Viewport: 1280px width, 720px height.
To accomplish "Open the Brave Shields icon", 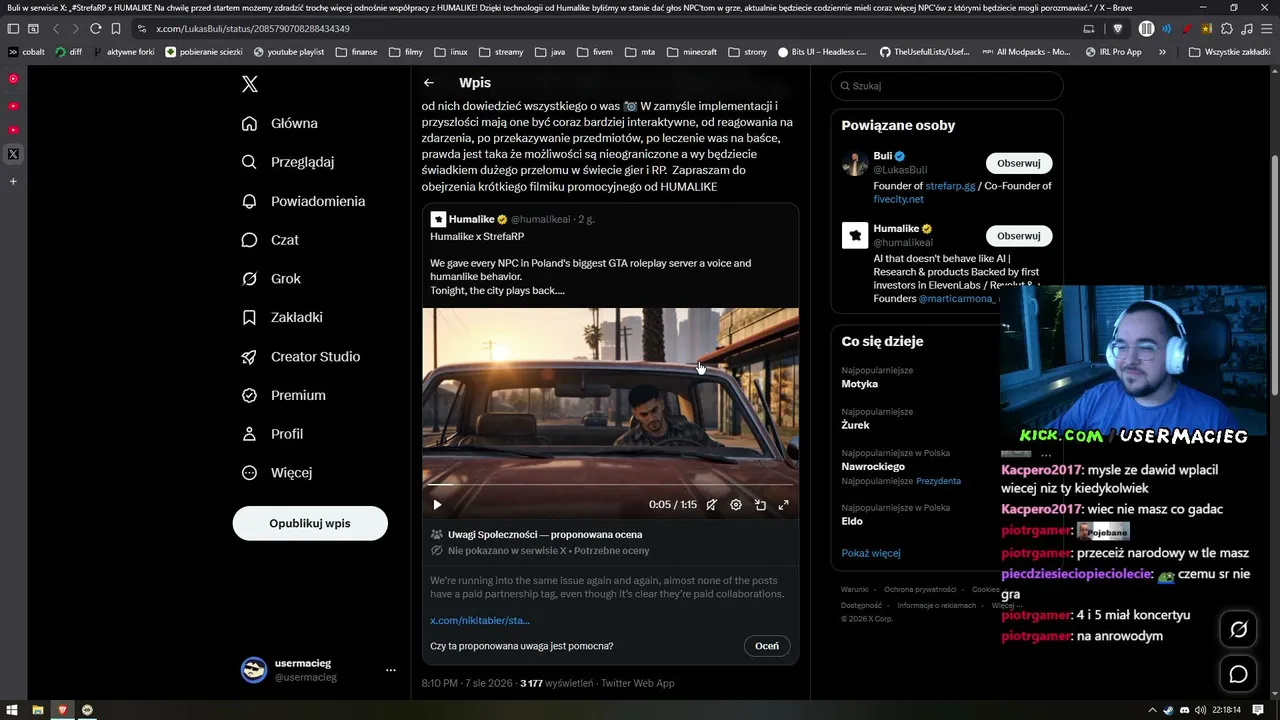I will click(1118, 29).
